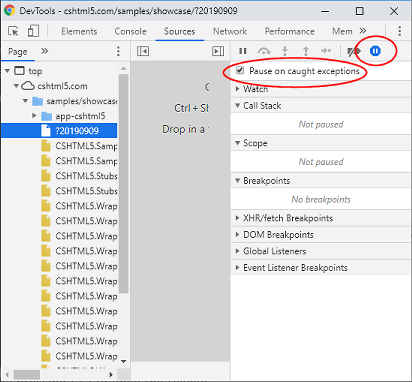Collapse the cshtml5.com domain node

coord(16,86)
